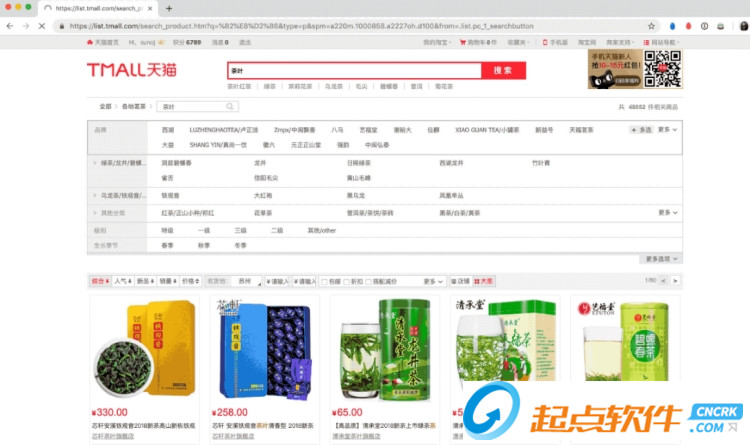Click the red extension icon in toolbar

tap(688, 26)
